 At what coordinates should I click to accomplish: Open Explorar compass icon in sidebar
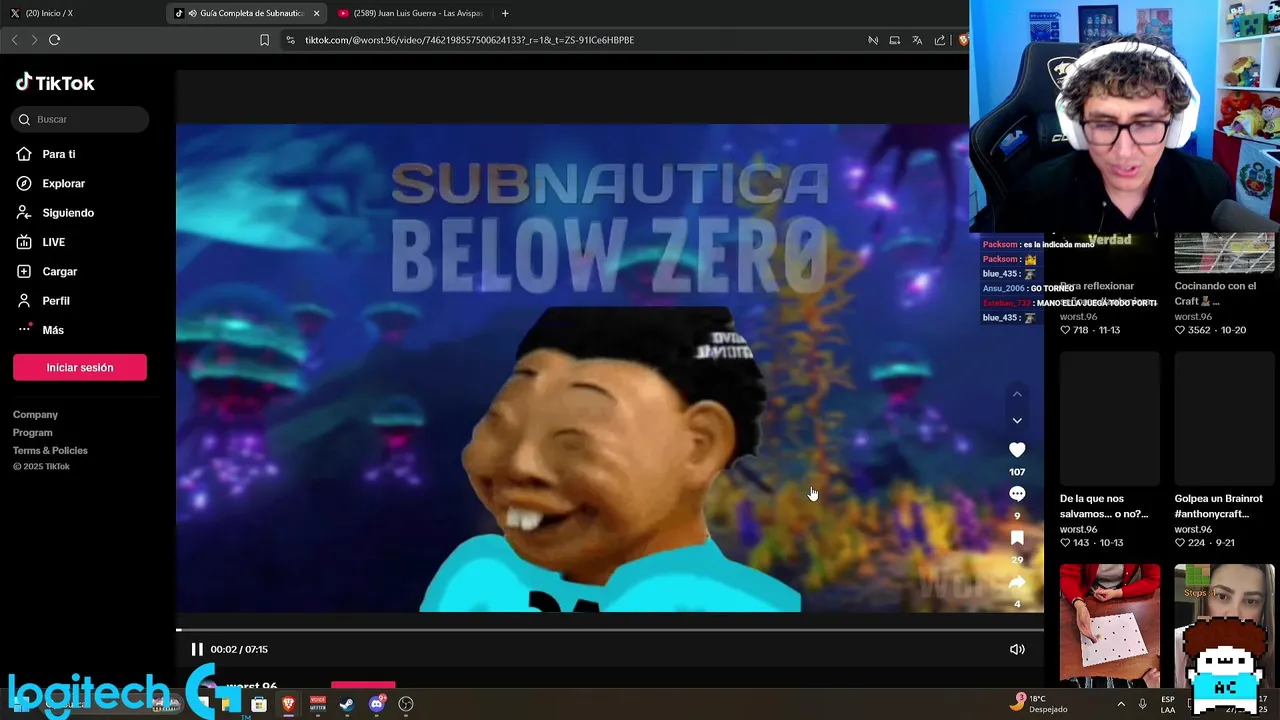click(x=24, y=183)
